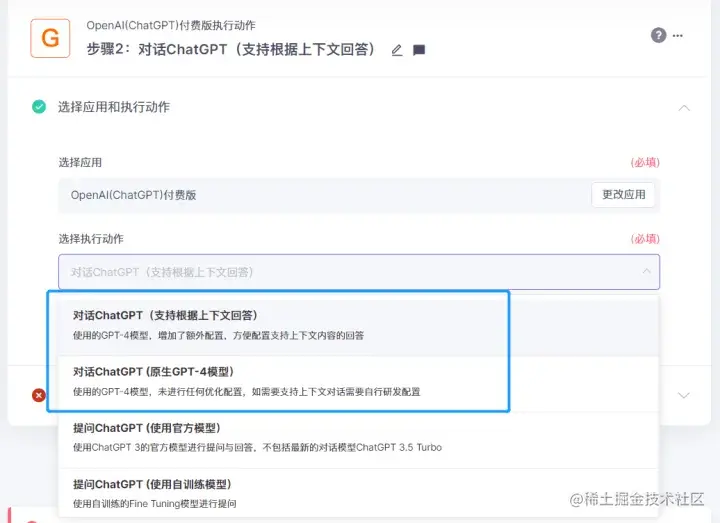Image resolution: width=720 pixels, height=523 pixels.
Task: Click OpenAI(ChatGPT)付费版 application field
Action: 359,195
